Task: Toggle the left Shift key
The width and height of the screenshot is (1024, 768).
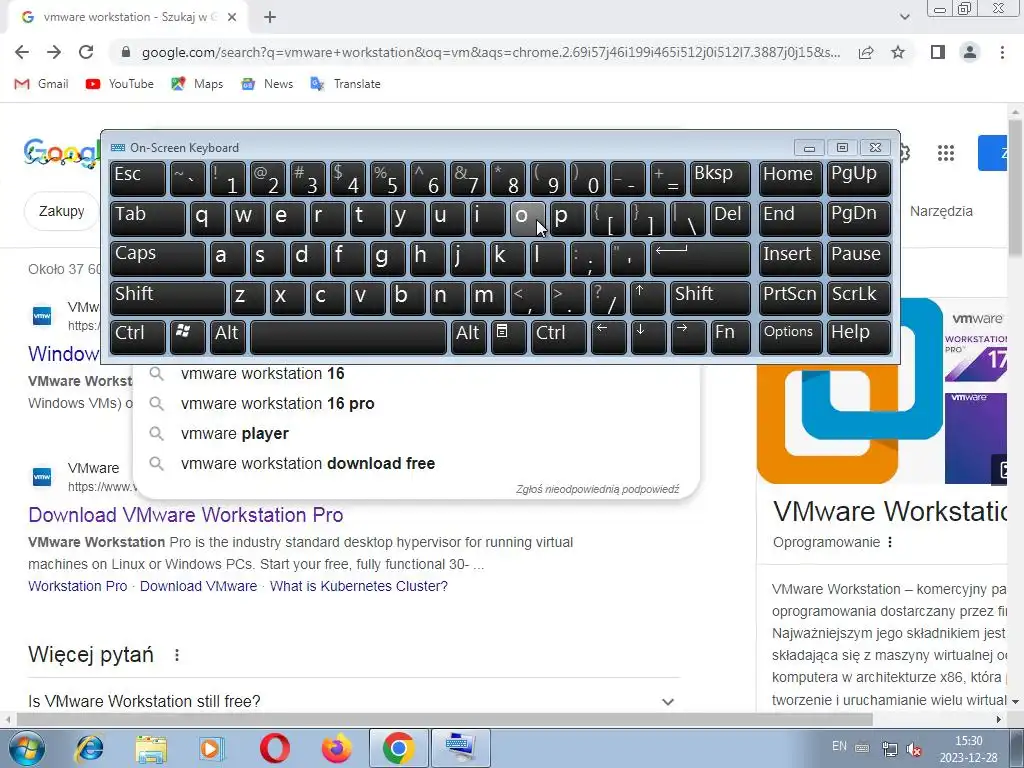Action: (168, 298)
